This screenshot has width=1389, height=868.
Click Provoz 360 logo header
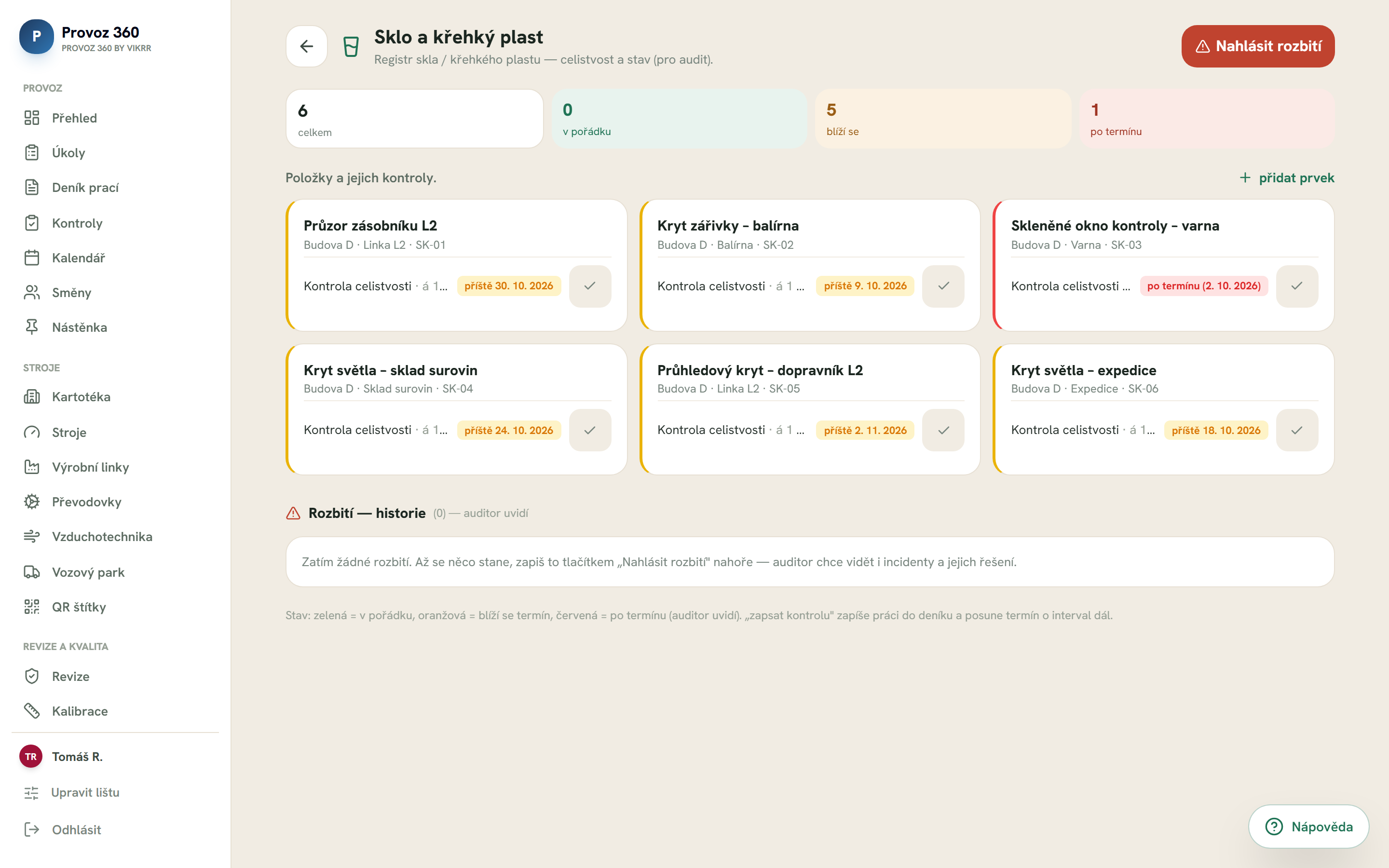[85, 37]
